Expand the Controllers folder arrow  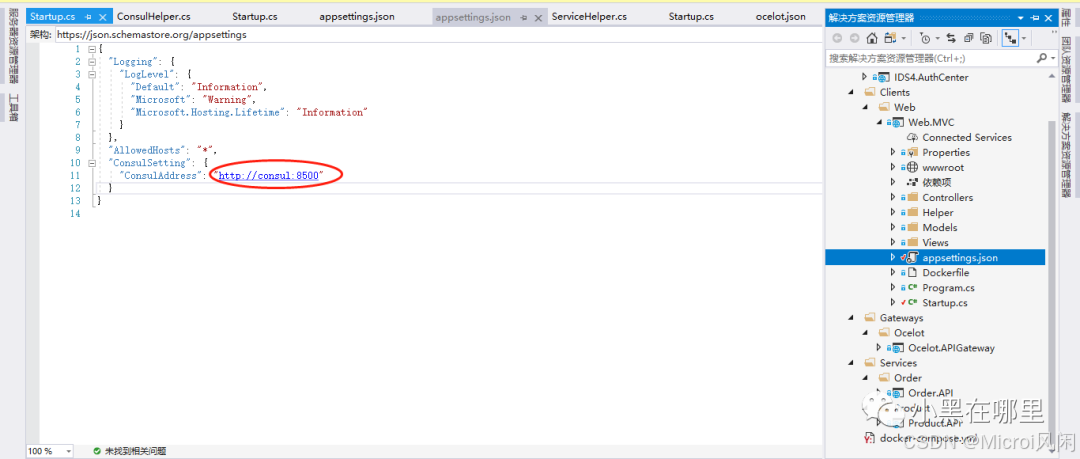[x=893, y=198]
